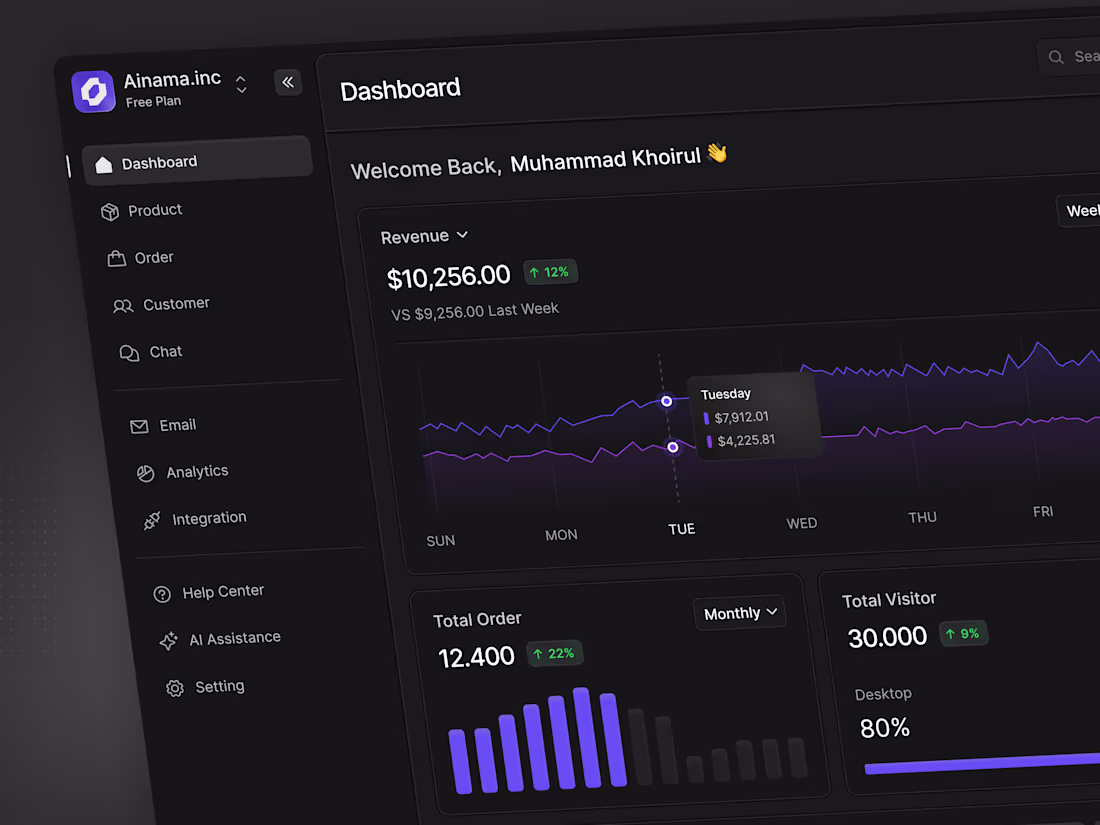The height and width of the screenshot is (825, 1100).
Task: Open the Help Center question mark icon
Action: click(162, 593)
